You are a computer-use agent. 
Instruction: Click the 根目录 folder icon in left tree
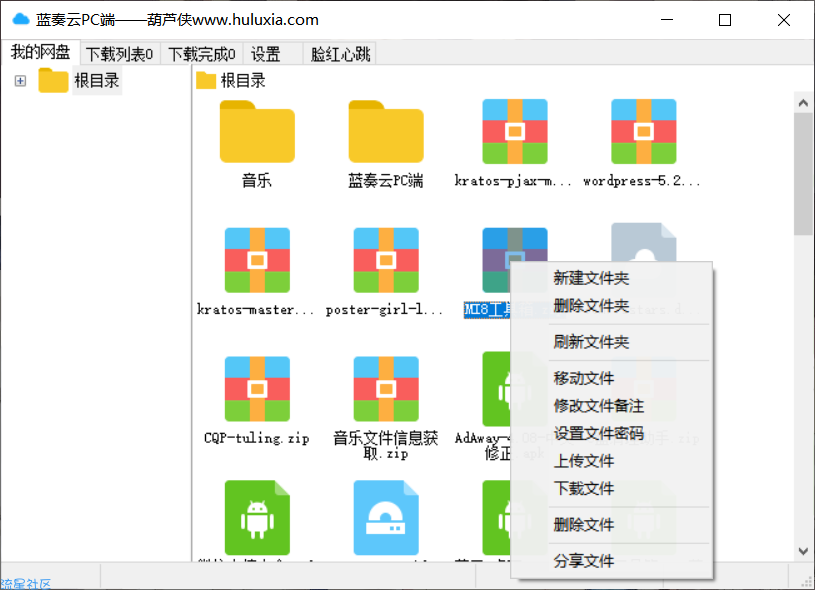tap(53, 81)
